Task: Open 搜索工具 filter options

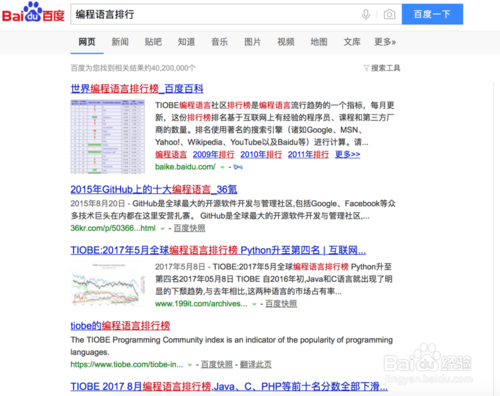Action: [x=386, y=68]
